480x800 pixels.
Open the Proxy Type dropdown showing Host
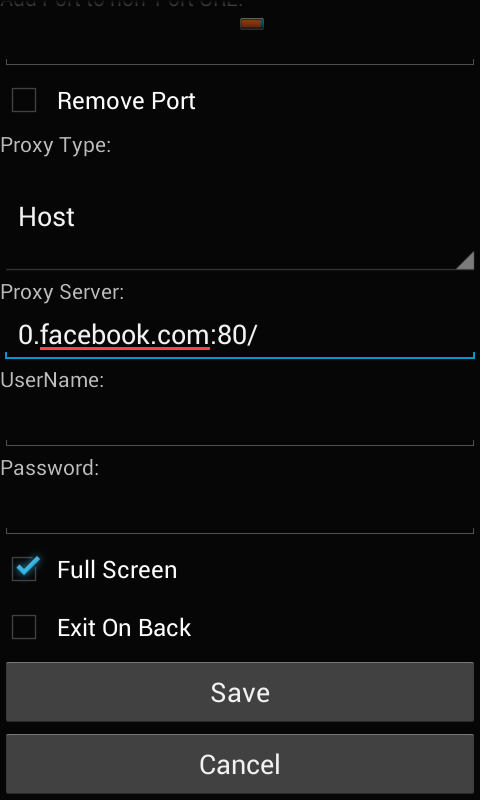click(240, 217)
